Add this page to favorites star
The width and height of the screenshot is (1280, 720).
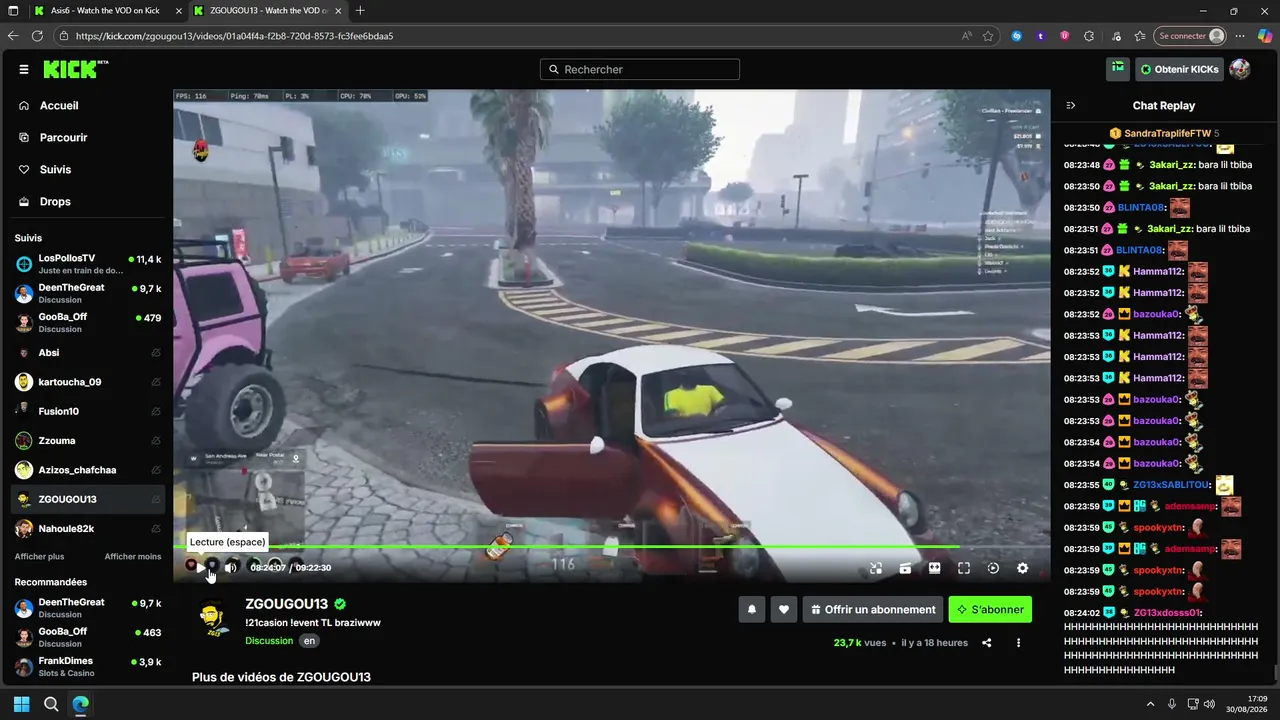pyautogui.click(x=988, y=36)
